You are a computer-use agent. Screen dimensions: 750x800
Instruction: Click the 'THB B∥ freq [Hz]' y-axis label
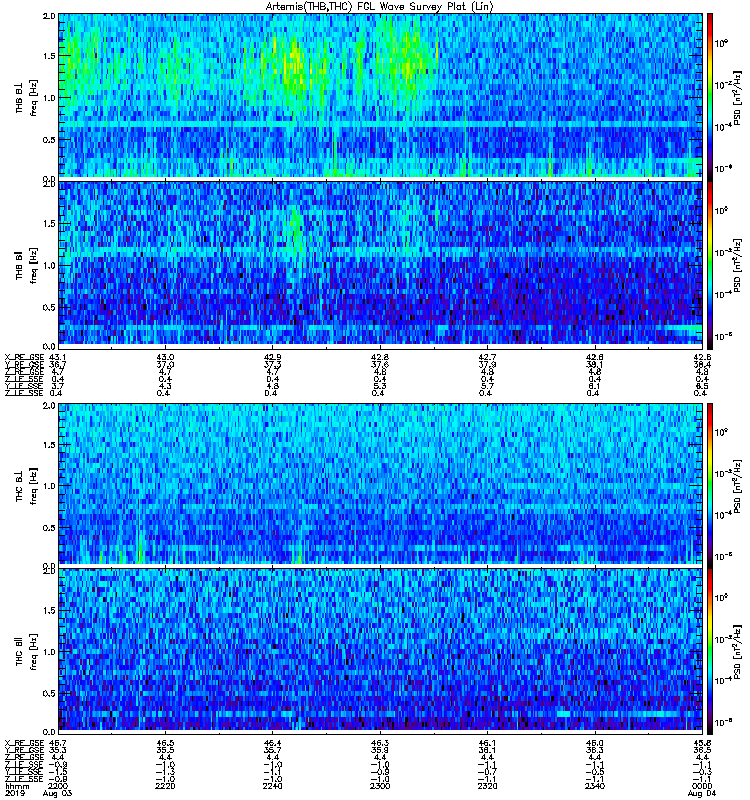pyautogui.click(x=27, y=265)
